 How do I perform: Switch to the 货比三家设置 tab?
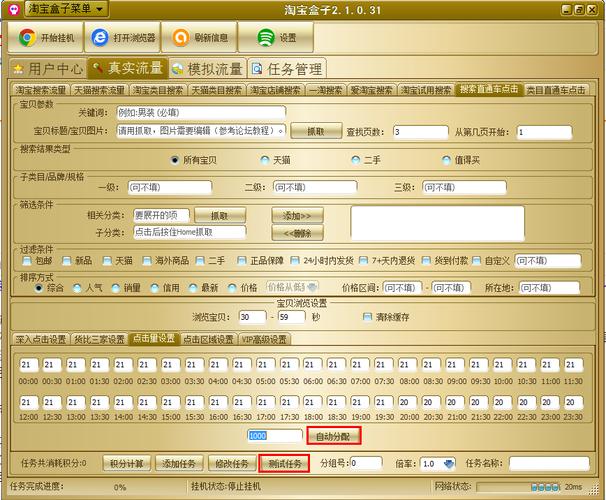click(99, 339)
